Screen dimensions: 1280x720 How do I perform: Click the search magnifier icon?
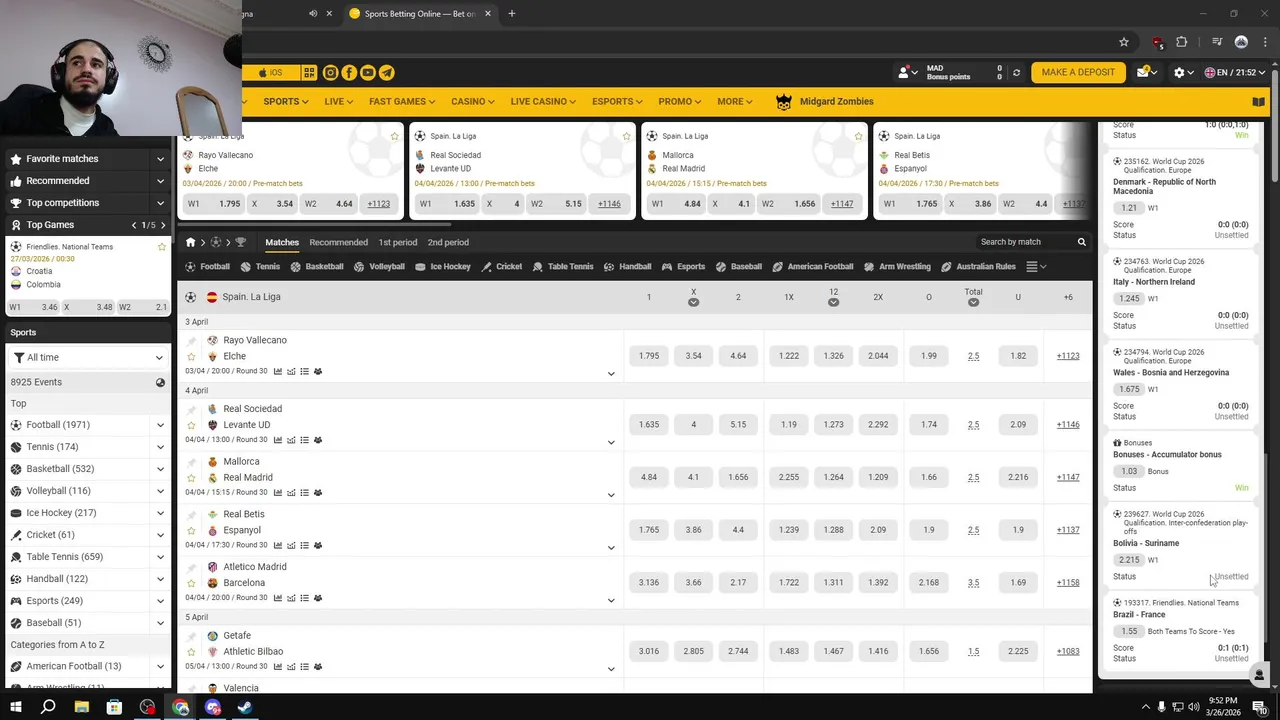tap(1081, 242)
